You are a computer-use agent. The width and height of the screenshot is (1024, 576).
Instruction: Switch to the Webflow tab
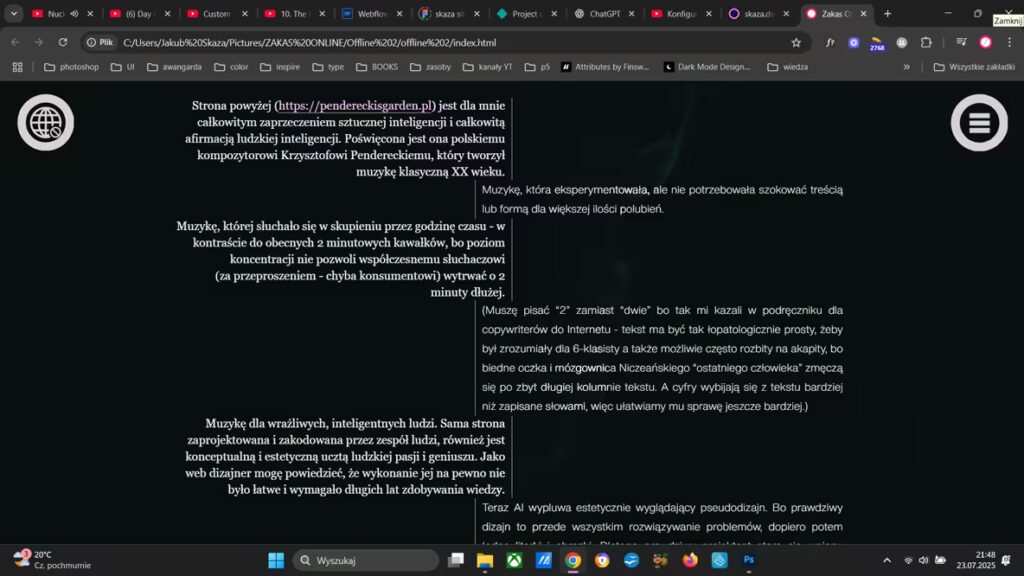(366, 14)
